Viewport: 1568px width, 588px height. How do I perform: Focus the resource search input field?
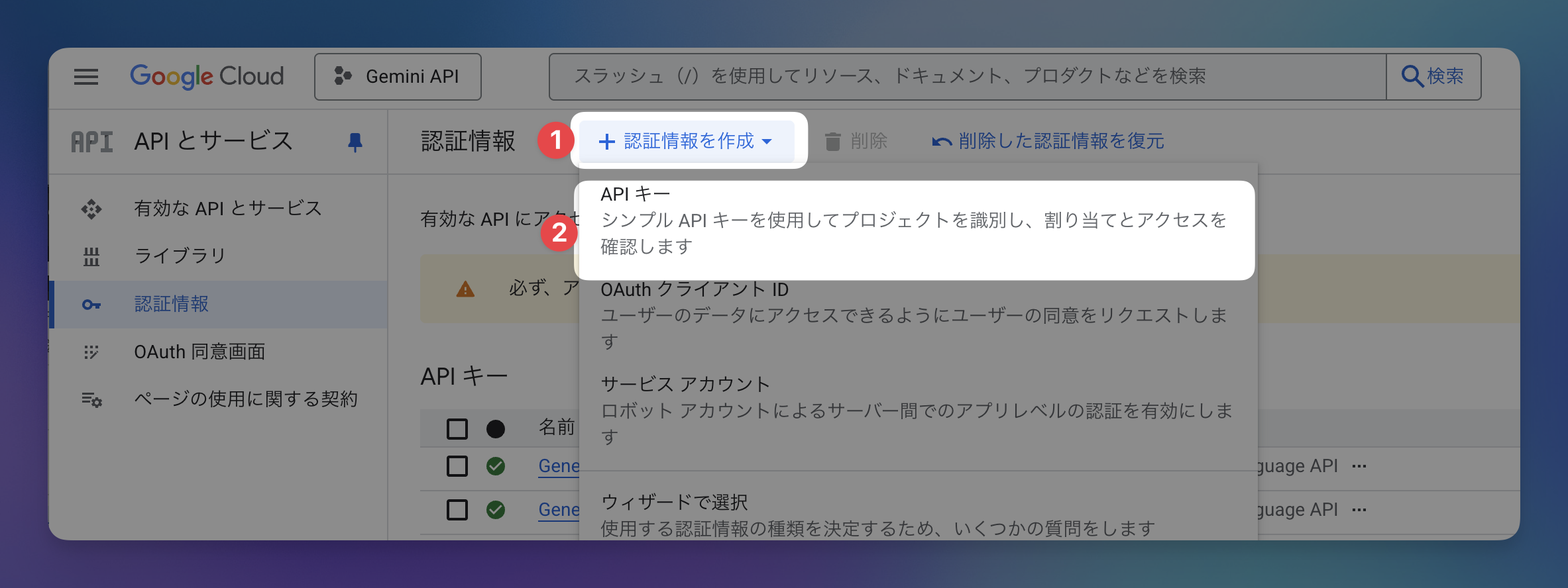click(966, 77)
